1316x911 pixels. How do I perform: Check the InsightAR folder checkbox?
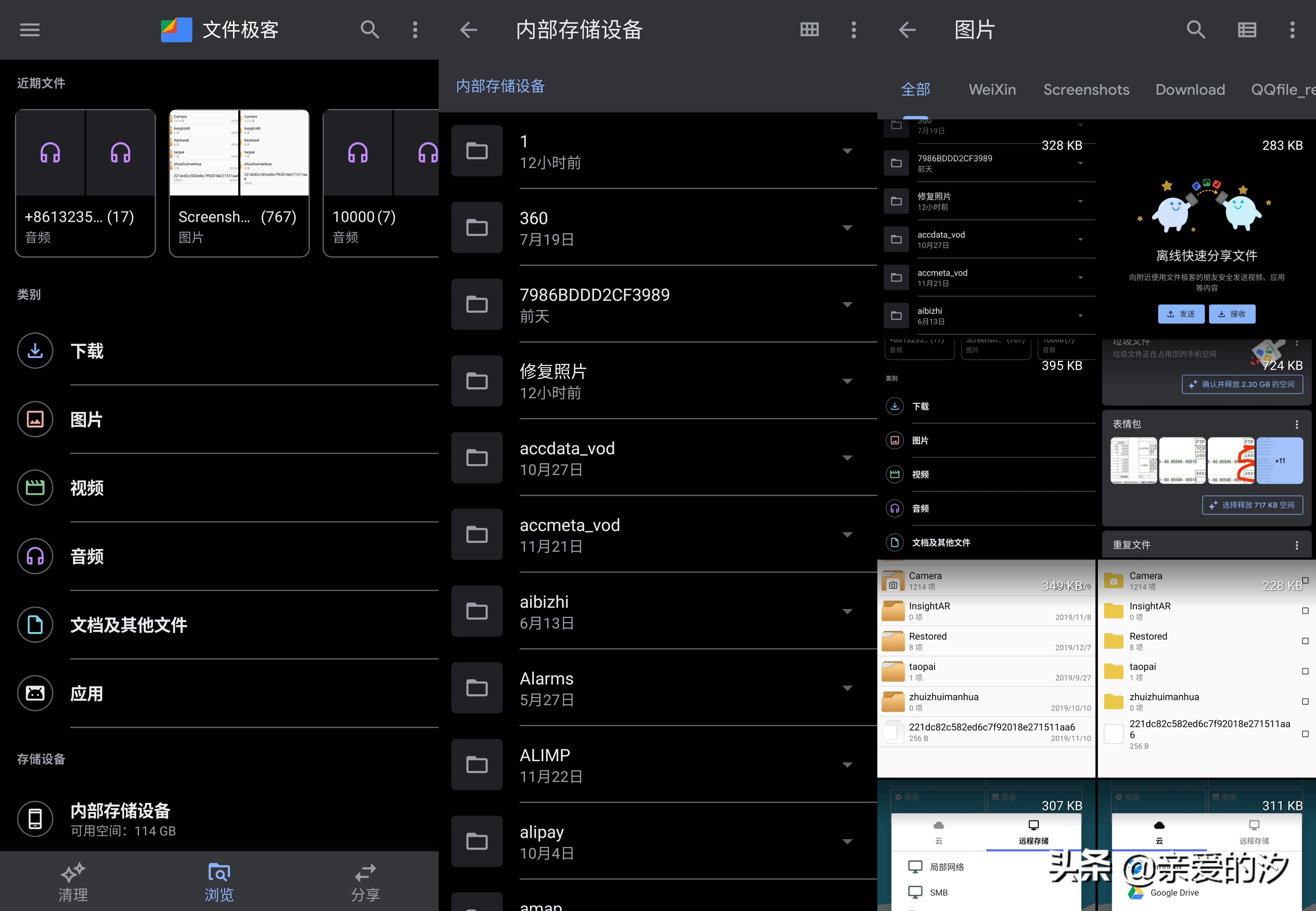tap(1305, 611)
